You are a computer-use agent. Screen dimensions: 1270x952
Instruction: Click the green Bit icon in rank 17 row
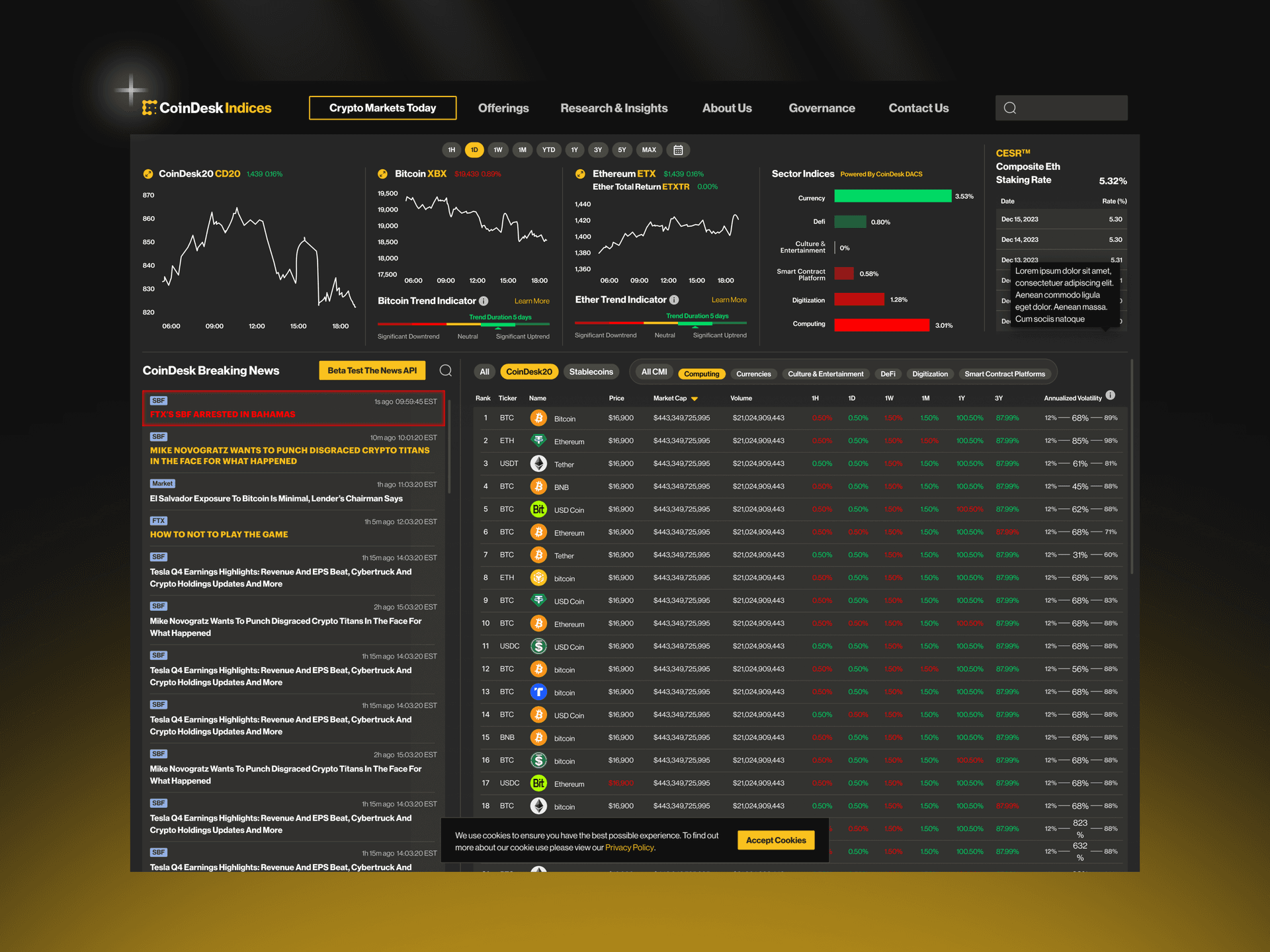click(x=538, y=783)
